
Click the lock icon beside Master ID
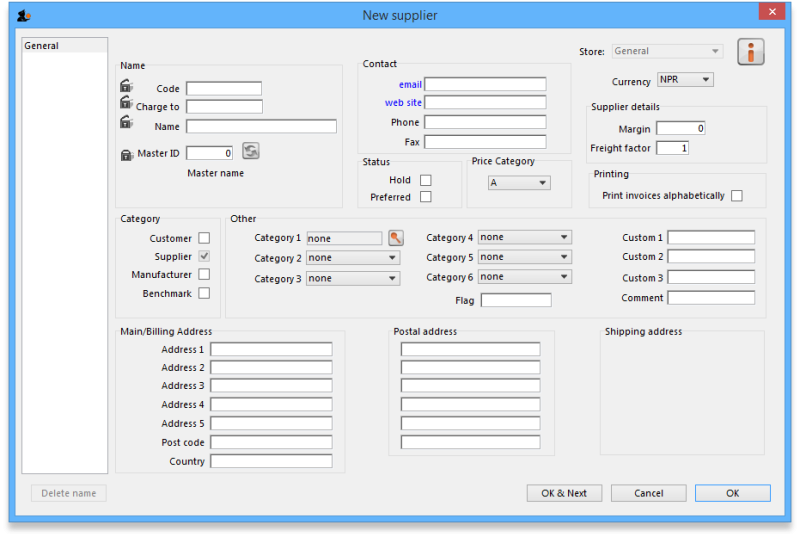pyautogui.click(x=127, y=154)
